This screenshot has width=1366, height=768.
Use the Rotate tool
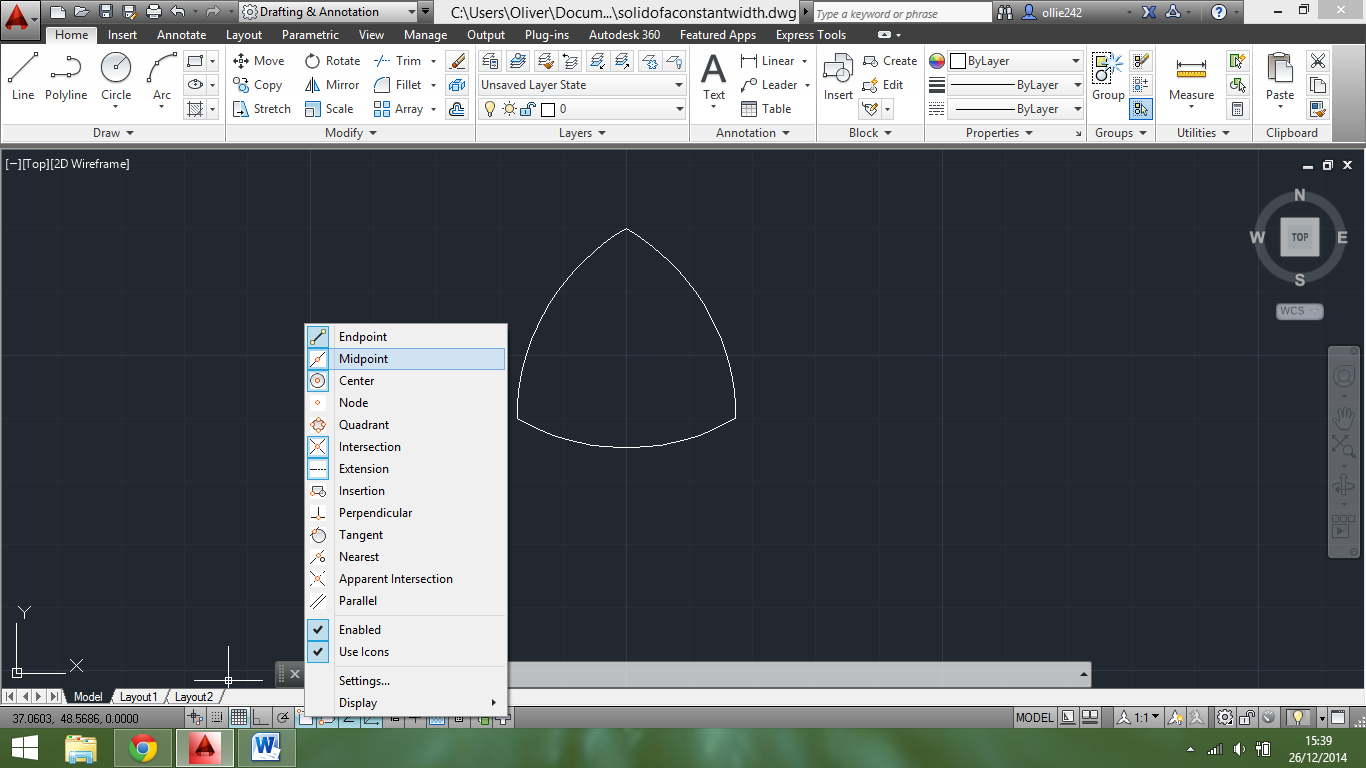(x=332, y=61)
